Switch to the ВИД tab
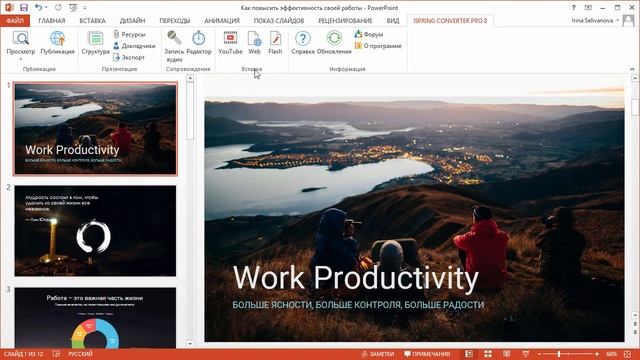The image size is (640, 360). pos(393,20)
